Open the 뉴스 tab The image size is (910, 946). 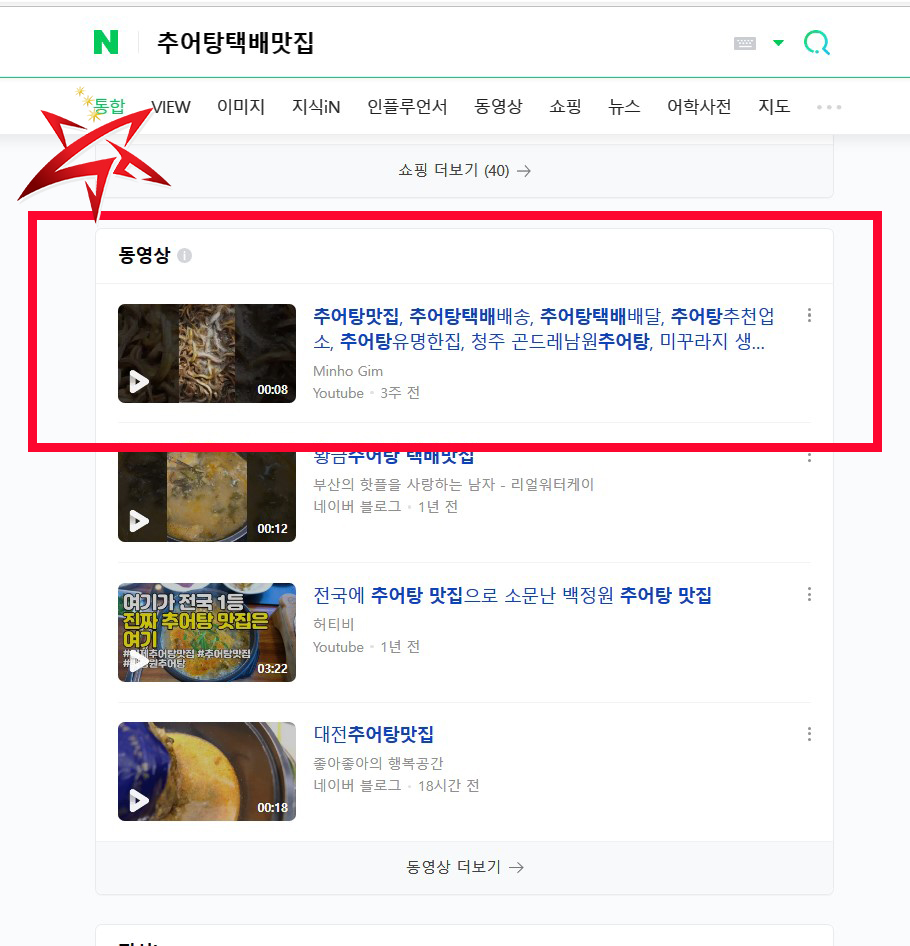click(624, 107)
